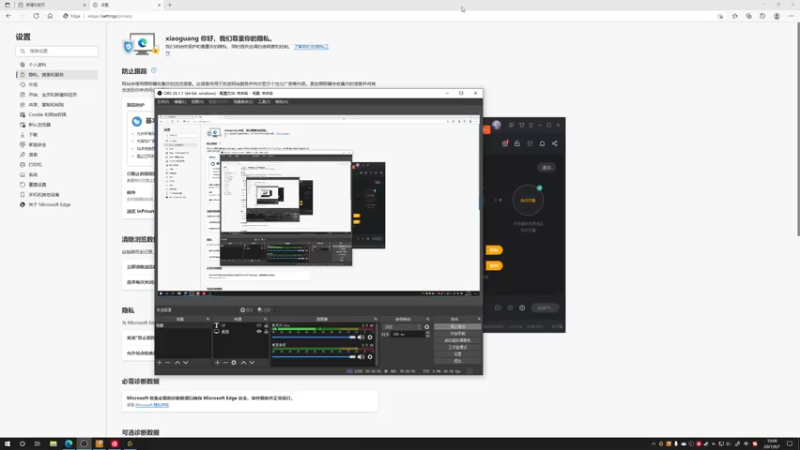Move scene up in OBS Scenes panel
The width and height of the screenshot is (800, 450).
pos(177,362)
